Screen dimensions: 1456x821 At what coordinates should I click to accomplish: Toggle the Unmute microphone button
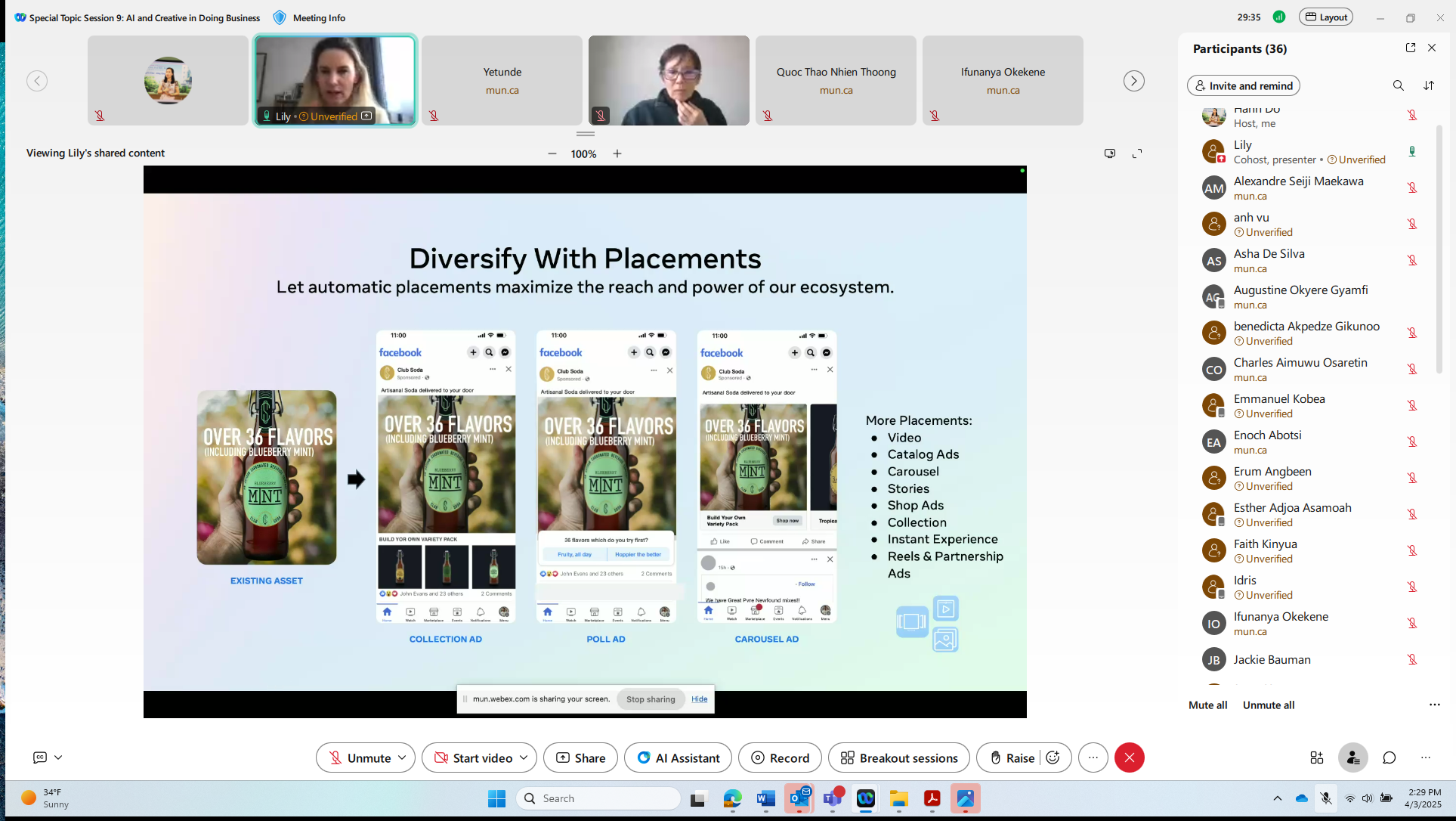360,757
